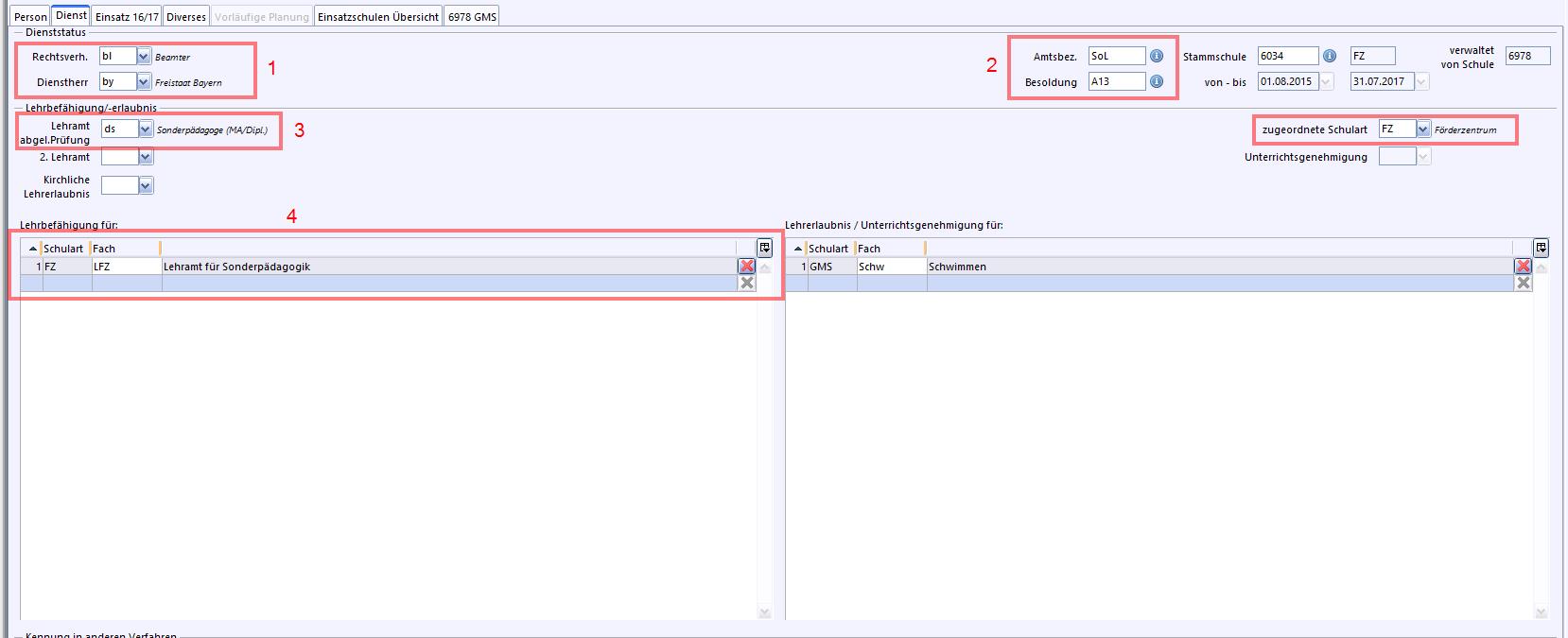This screenshot has width=1568, height=638.
Task: Click info icon next to Besoldung field
Action: pos(1157,82)
